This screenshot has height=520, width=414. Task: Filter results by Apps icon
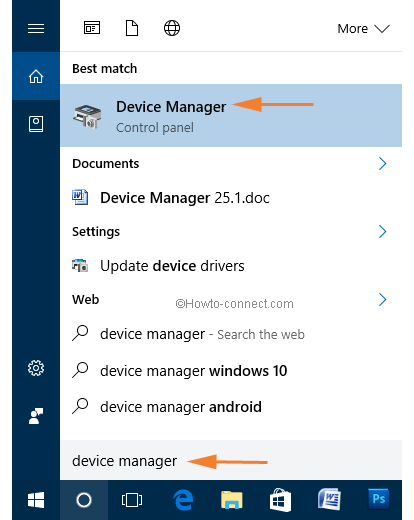[92, 28]
